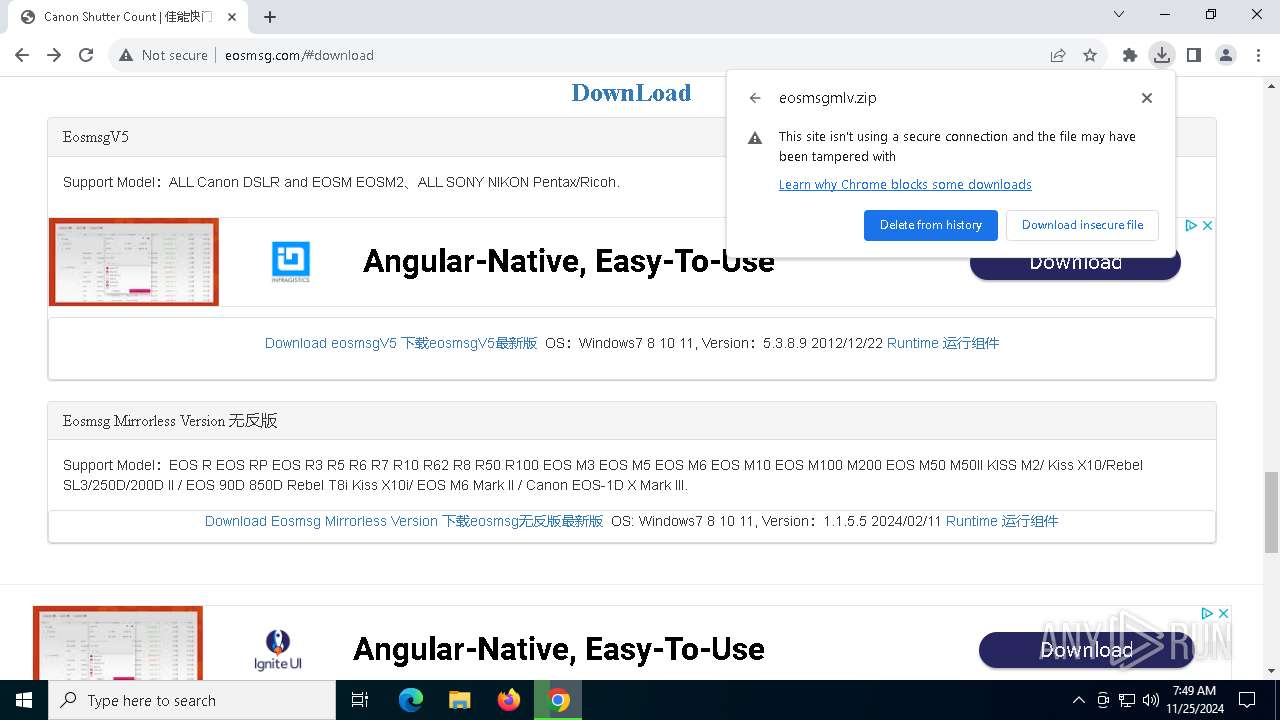Image resolution: width=1280 pixels, height=720 pixels.
Task: Open the Chrome profile avatar
Action: click(x=1226, y=55)
